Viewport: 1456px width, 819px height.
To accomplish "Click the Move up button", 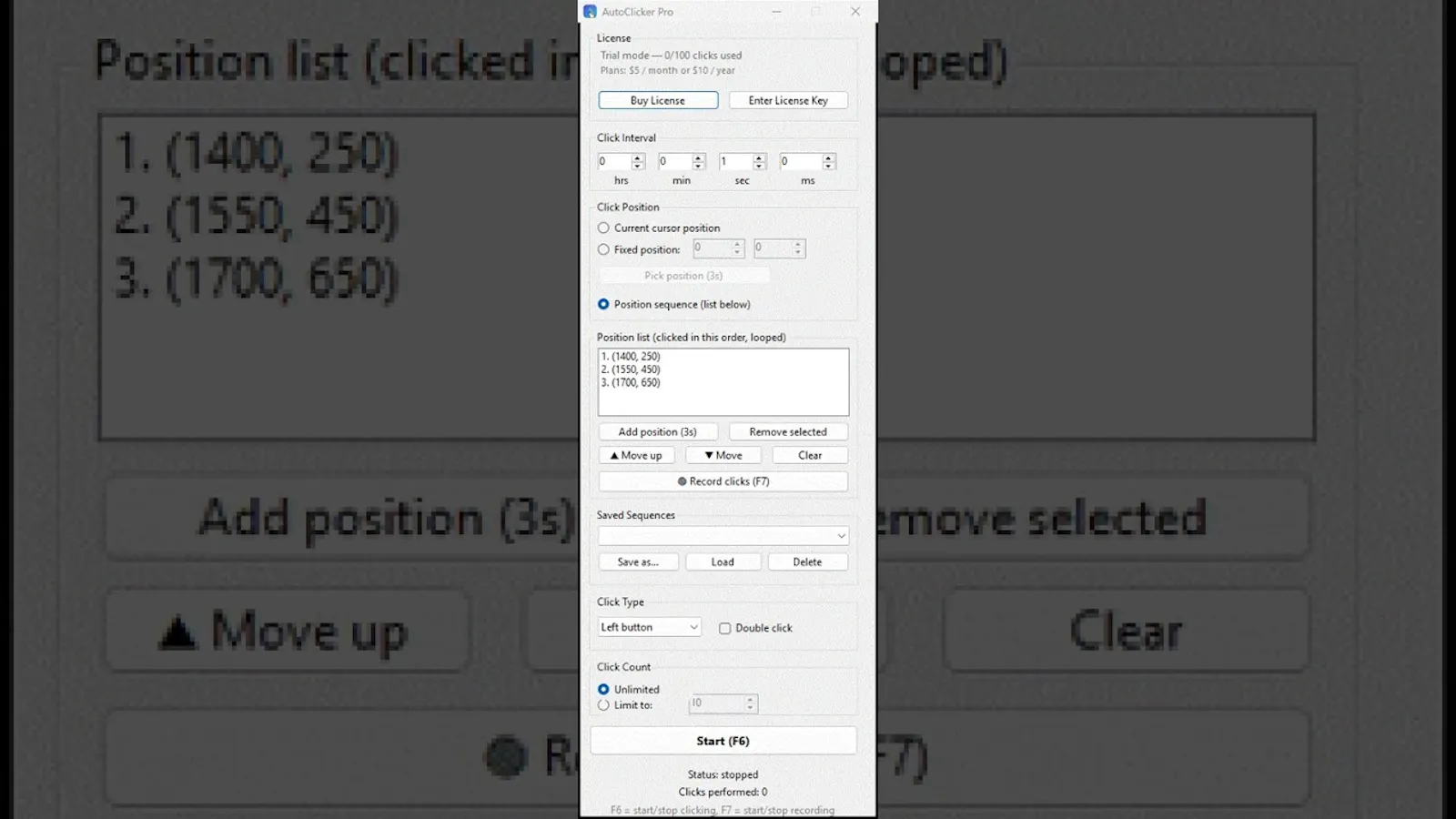I will [x=636, y=455].
